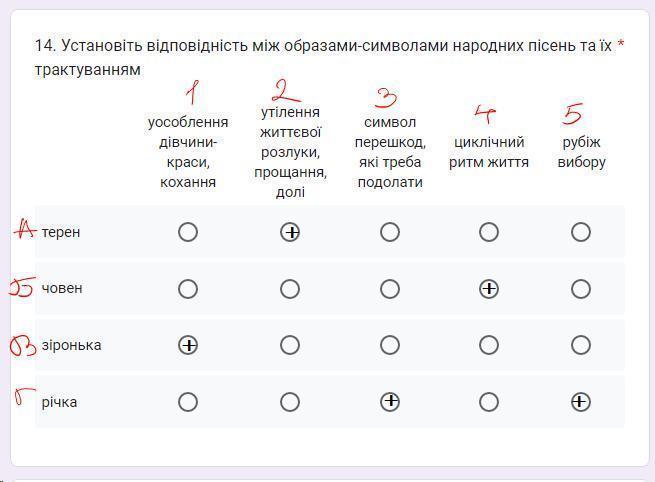
Task: Select зіронька radio for циклічний ритм життя
Action: point(488,345)
